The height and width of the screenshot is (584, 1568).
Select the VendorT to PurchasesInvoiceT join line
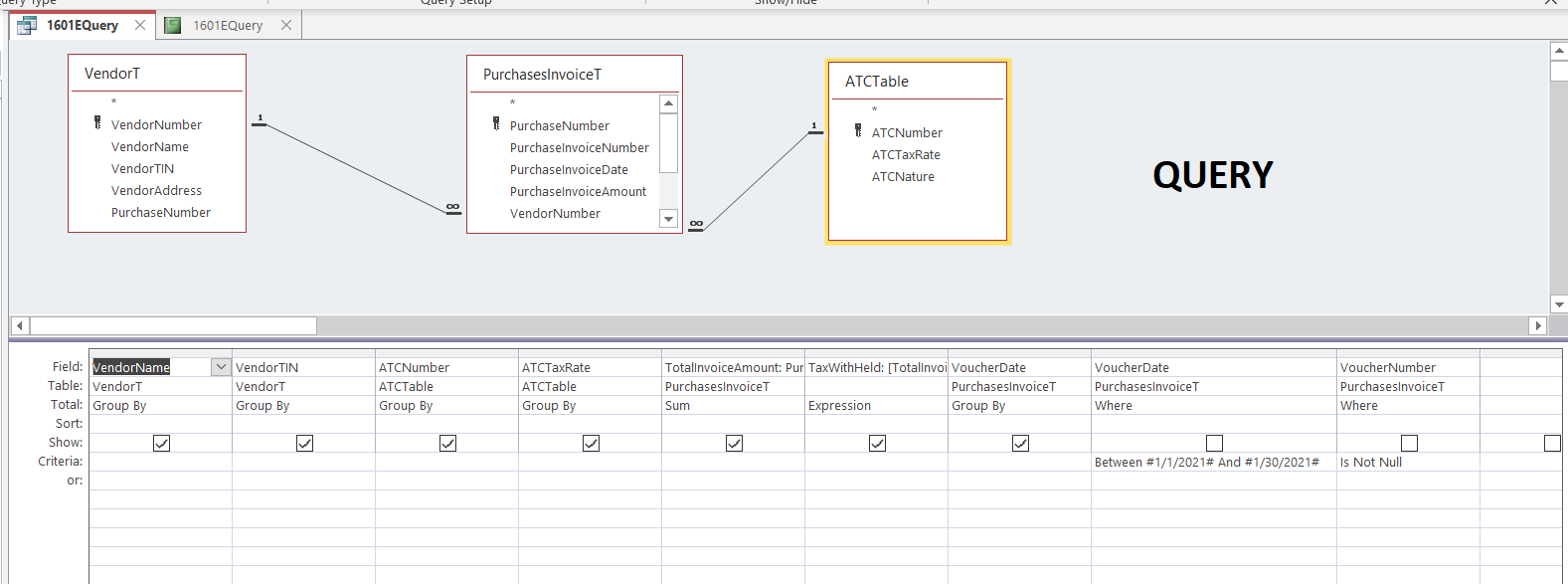pyautogui.click(x=356, y=167)
